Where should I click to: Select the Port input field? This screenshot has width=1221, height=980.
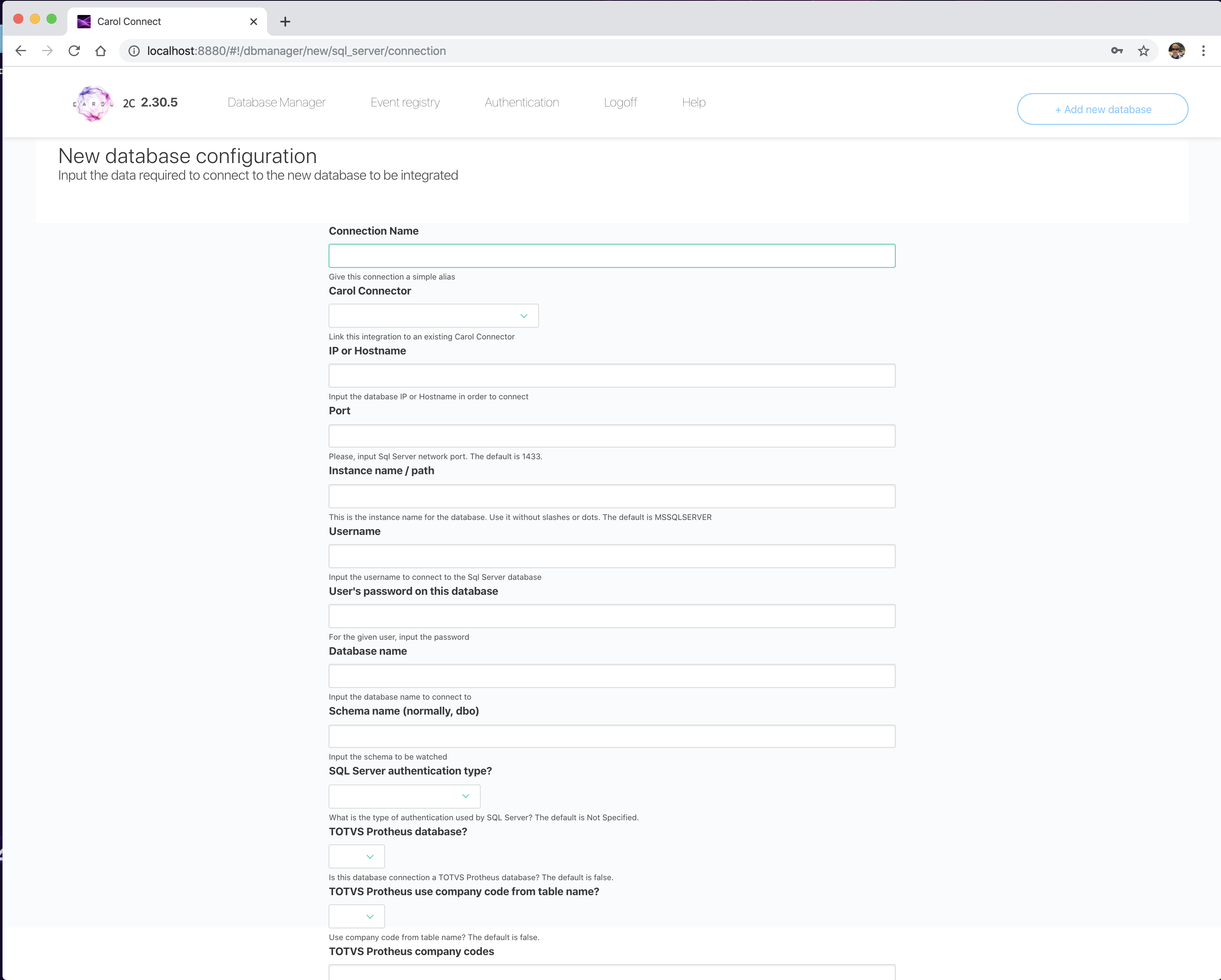point(612,436)
